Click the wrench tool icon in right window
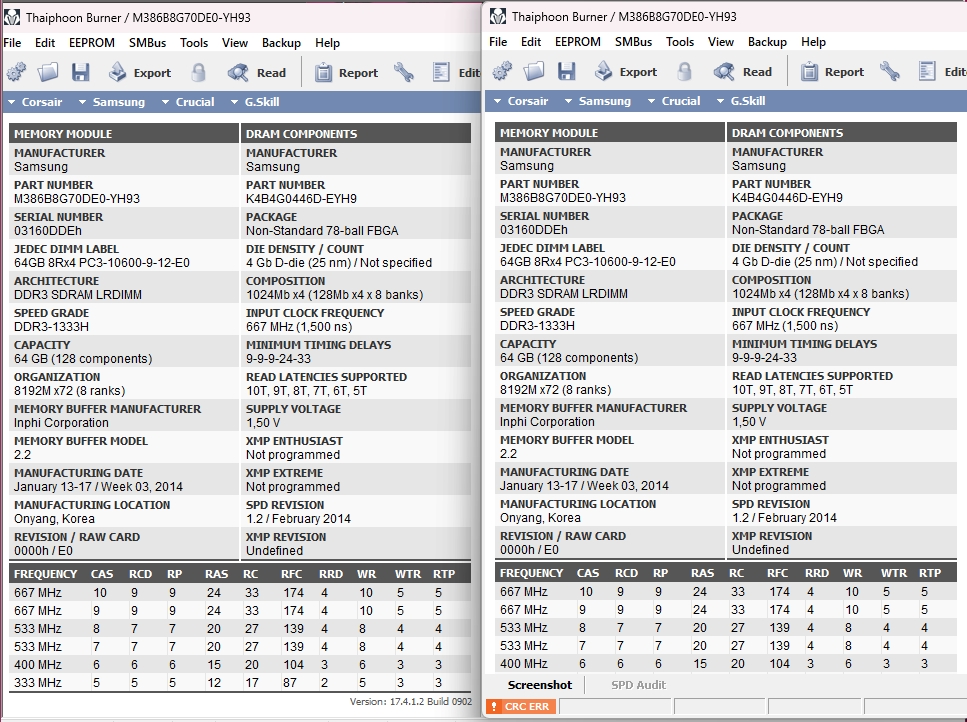The height and width of the screenshot is (722, 967). (889, 71)
